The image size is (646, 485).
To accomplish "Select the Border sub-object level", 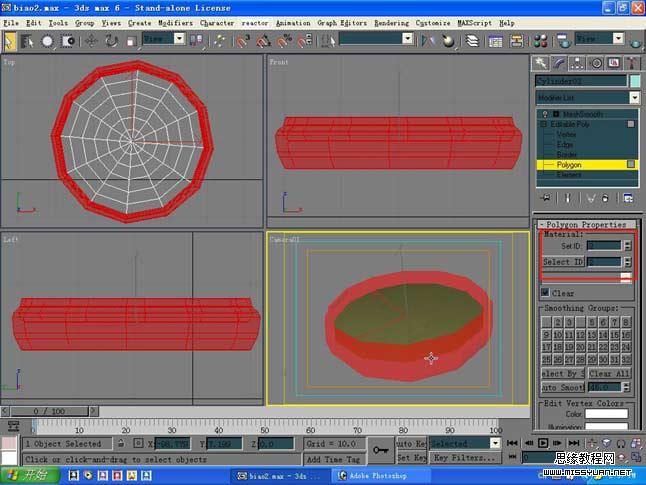I will point(566,155).
